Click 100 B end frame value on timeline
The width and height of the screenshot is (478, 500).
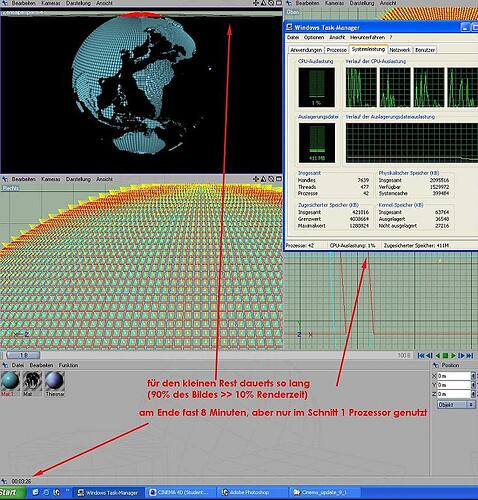404,356
